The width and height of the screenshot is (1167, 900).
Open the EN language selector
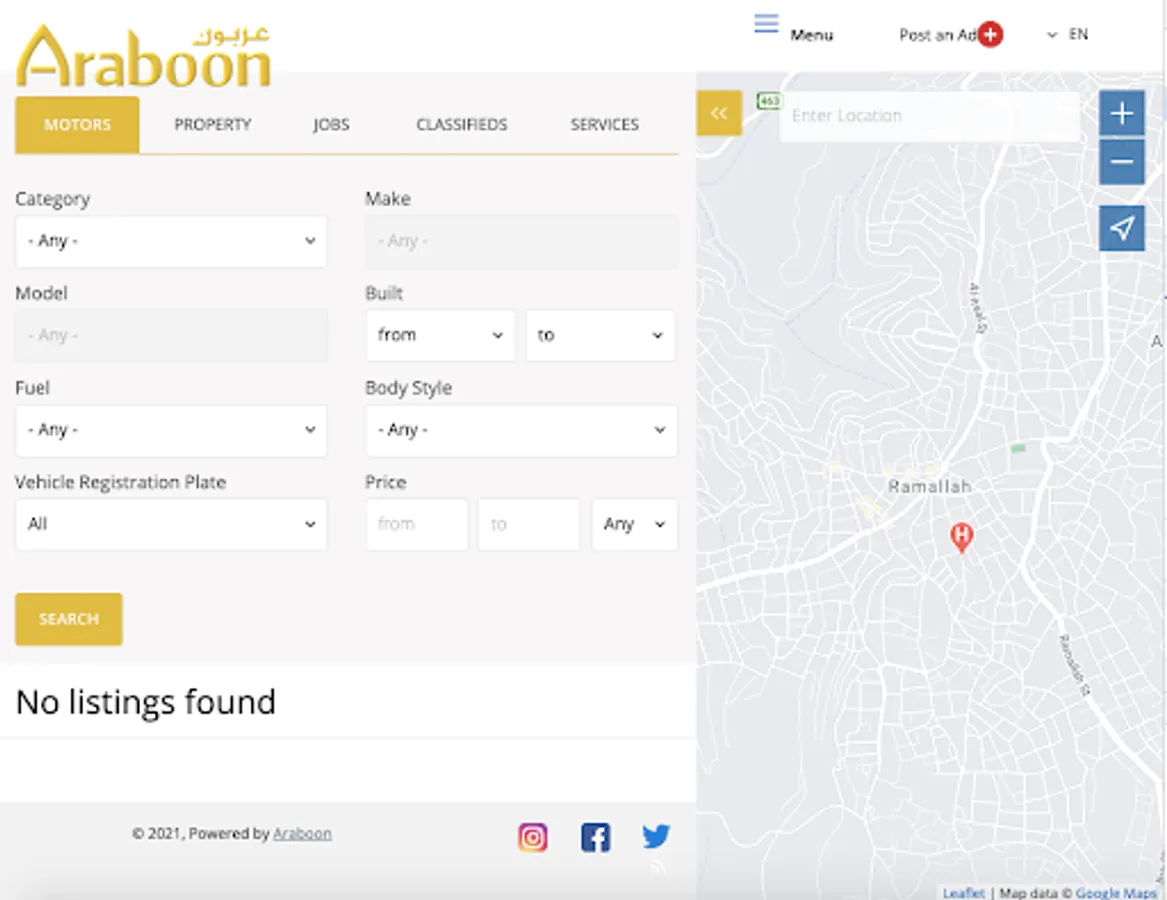[x=1068, y=34]
